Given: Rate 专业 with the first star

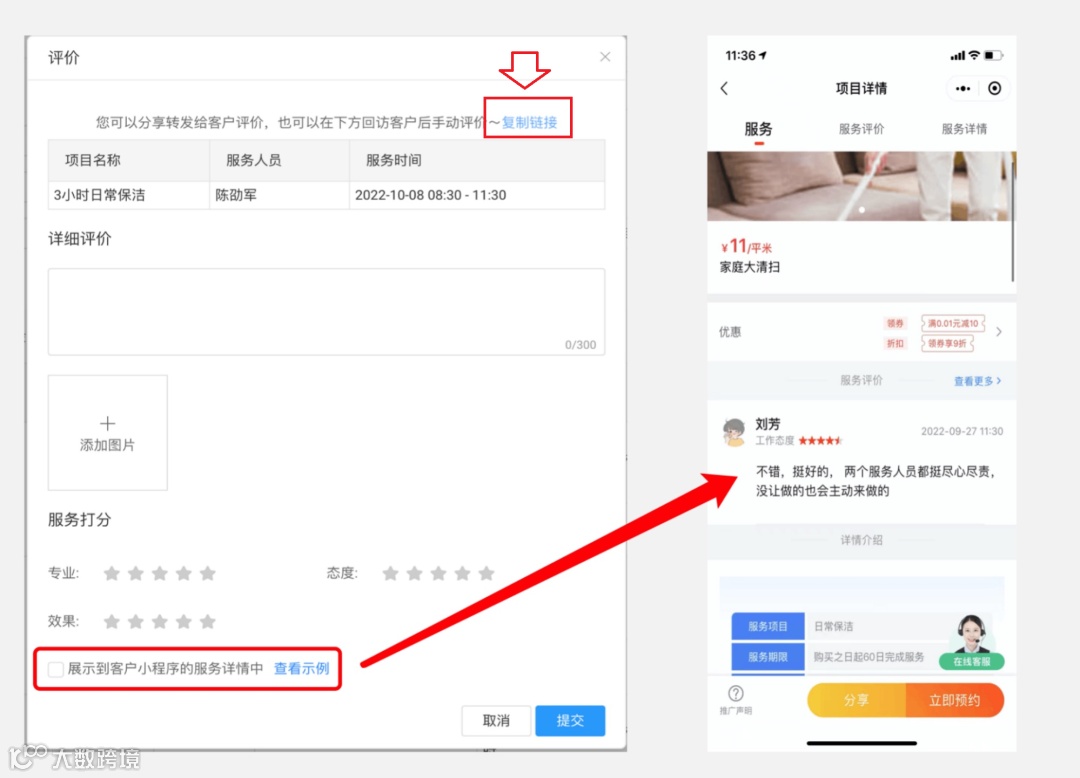Looking at the screenshot, I should [x=112, y=573].
